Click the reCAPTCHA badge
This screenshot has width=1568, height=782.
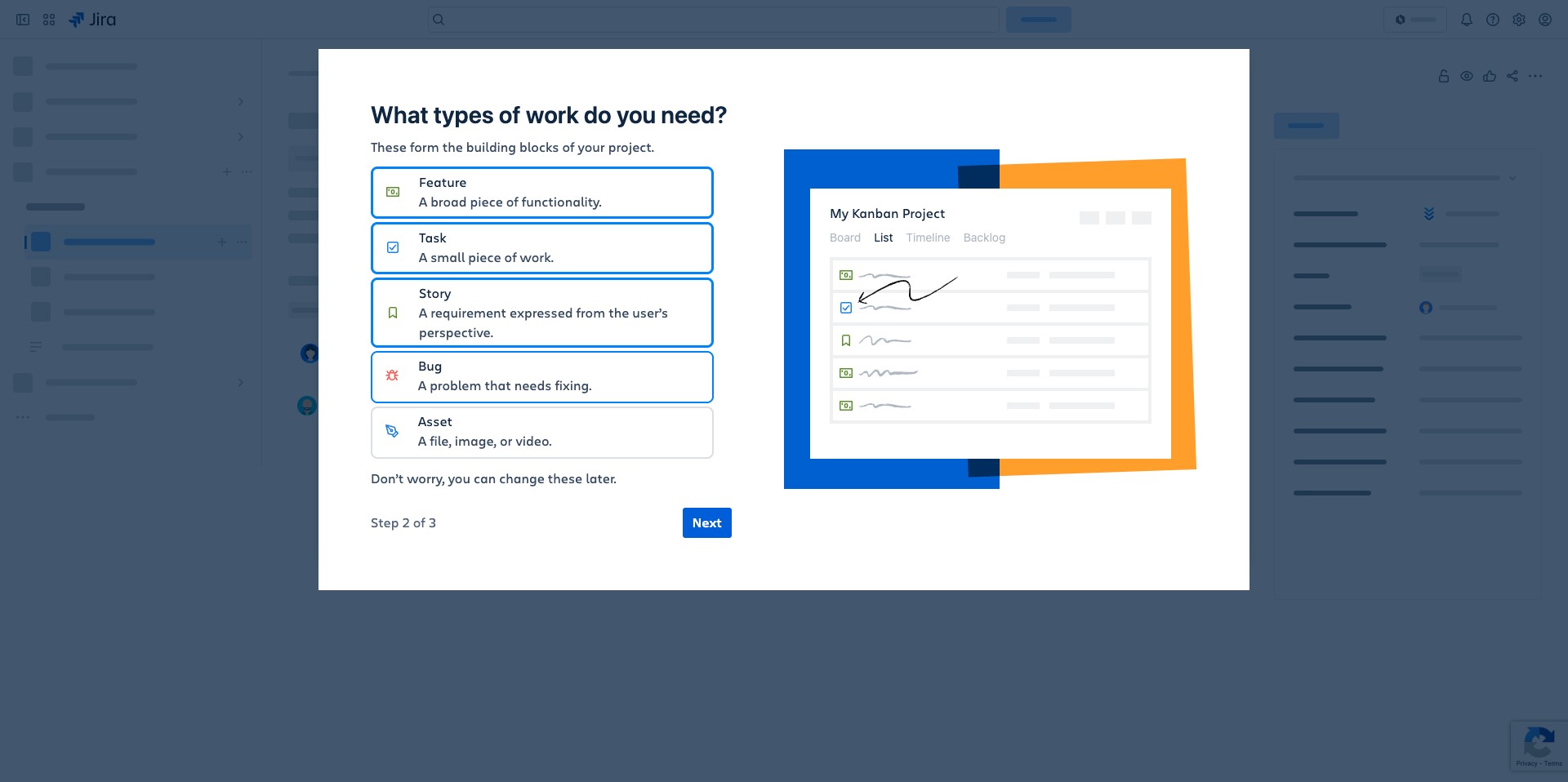pyautogui.click(x=1539, y=745)
